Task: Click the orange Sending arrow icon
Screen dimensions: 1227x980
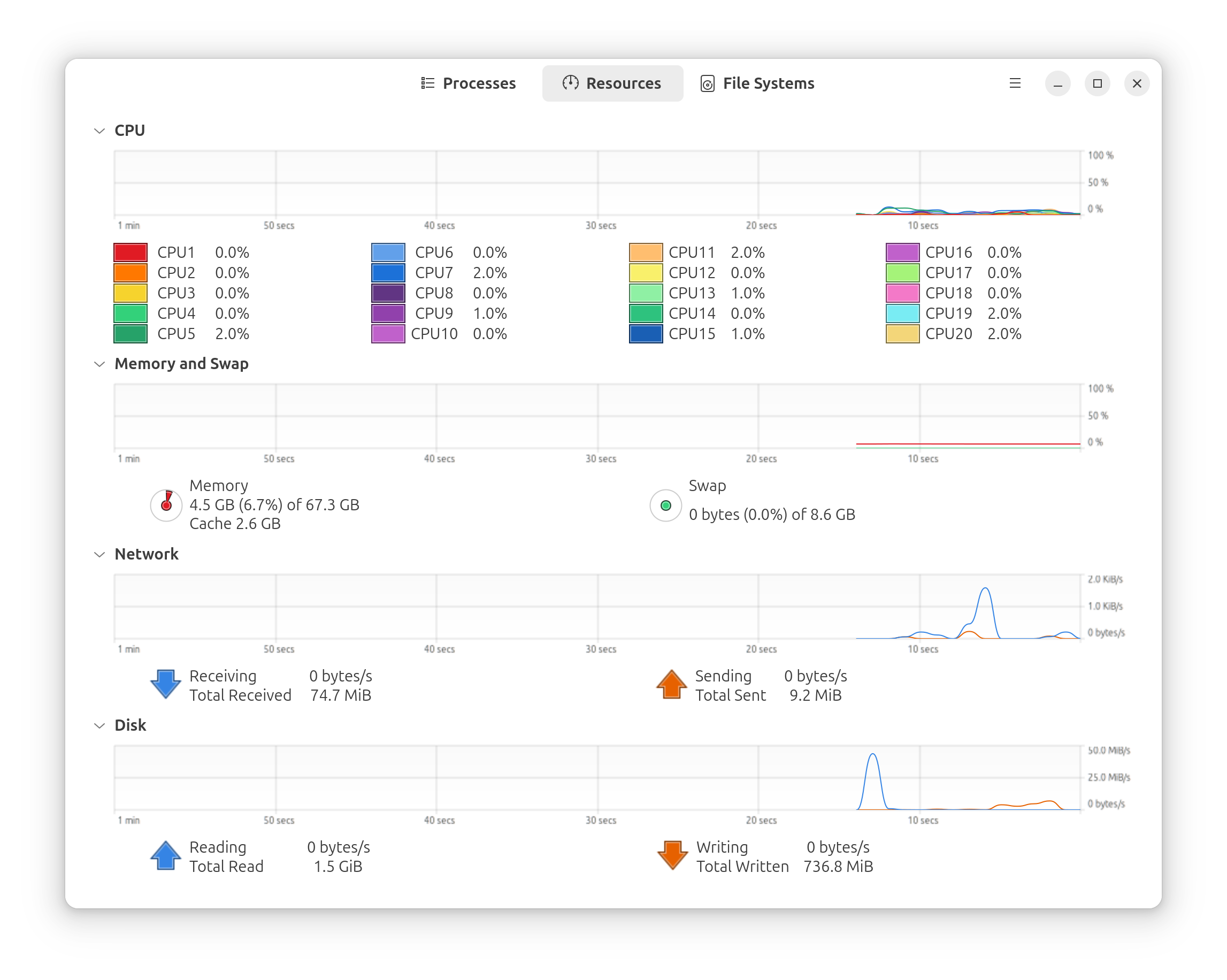Action: click(x=672, y=684)
